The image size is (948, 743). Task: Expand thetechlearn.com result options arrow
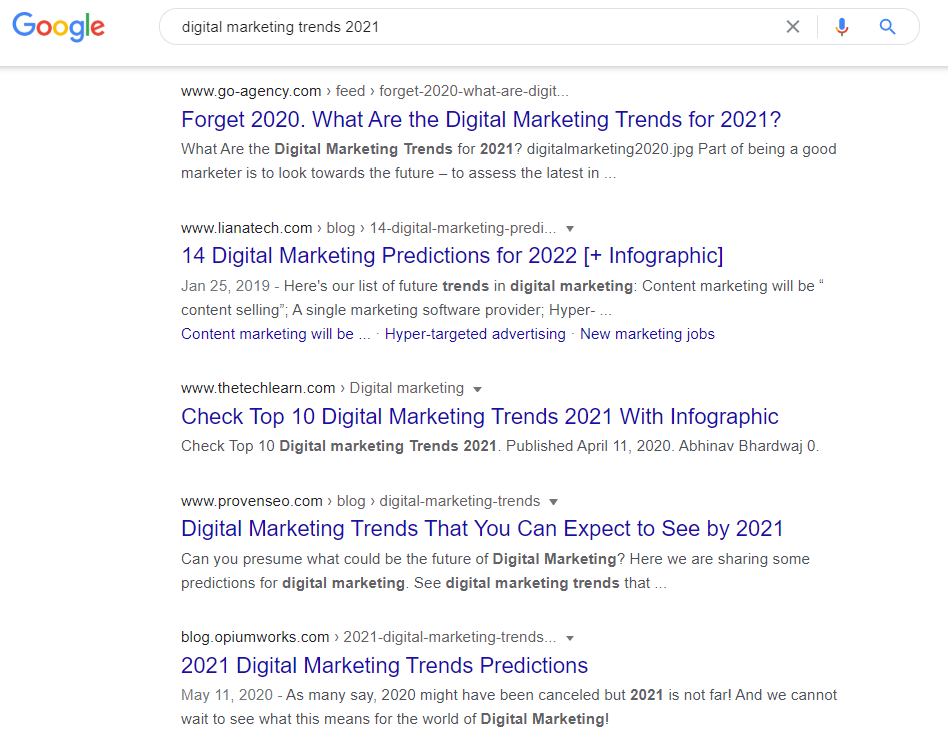click(x=477, y=389)
